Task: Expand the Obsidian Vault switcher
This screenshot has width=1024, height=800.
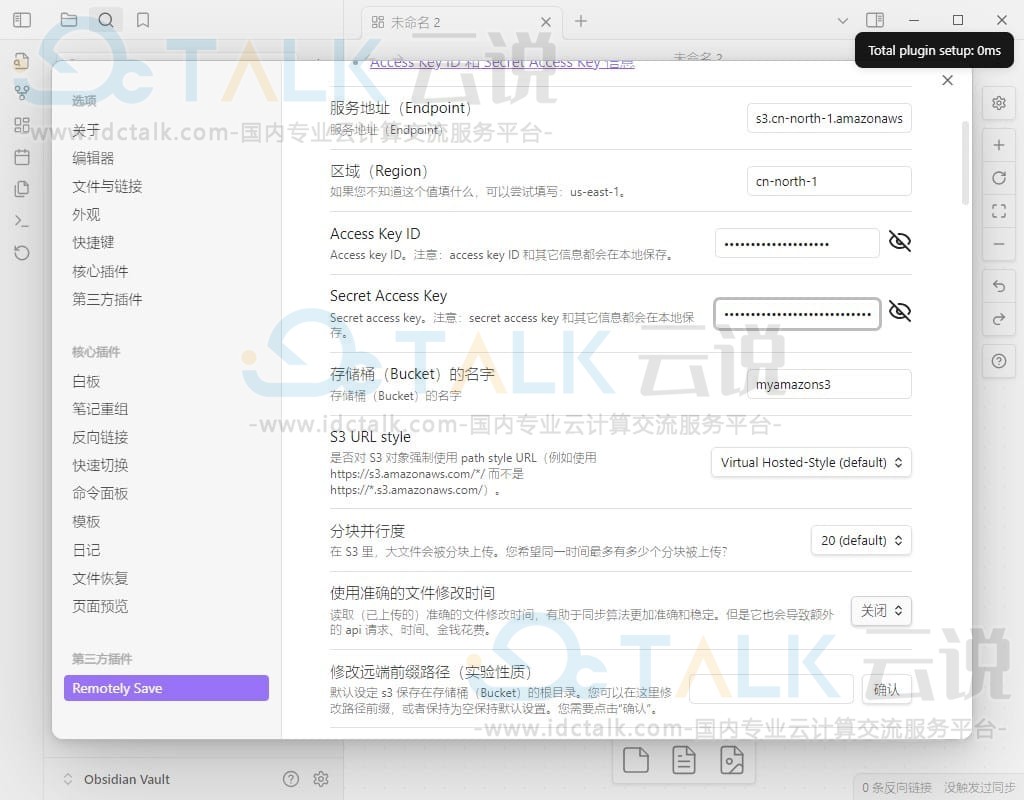Action: click(68, 778)
